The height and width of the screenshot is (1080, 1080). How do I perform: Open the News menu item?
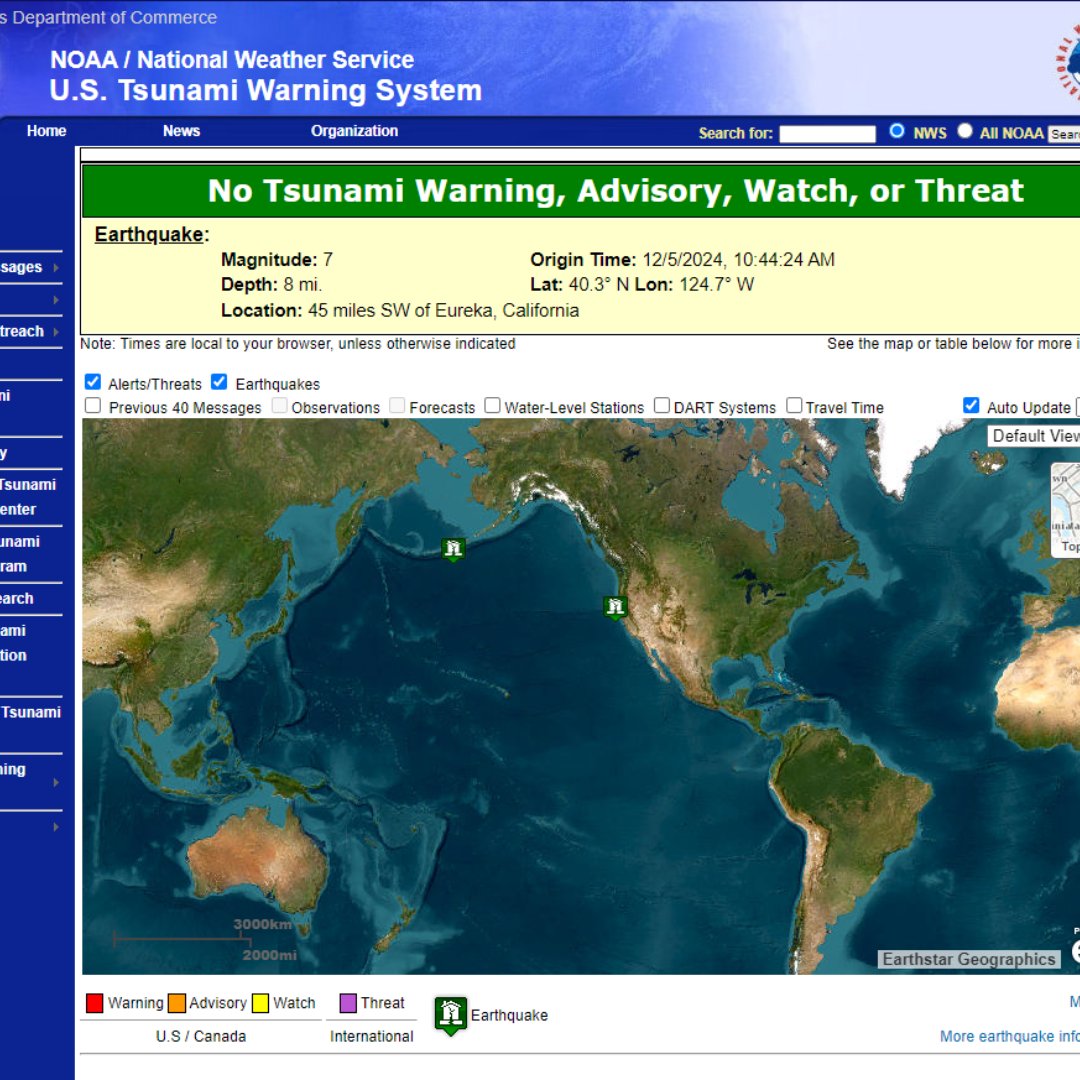click(181, 131)
